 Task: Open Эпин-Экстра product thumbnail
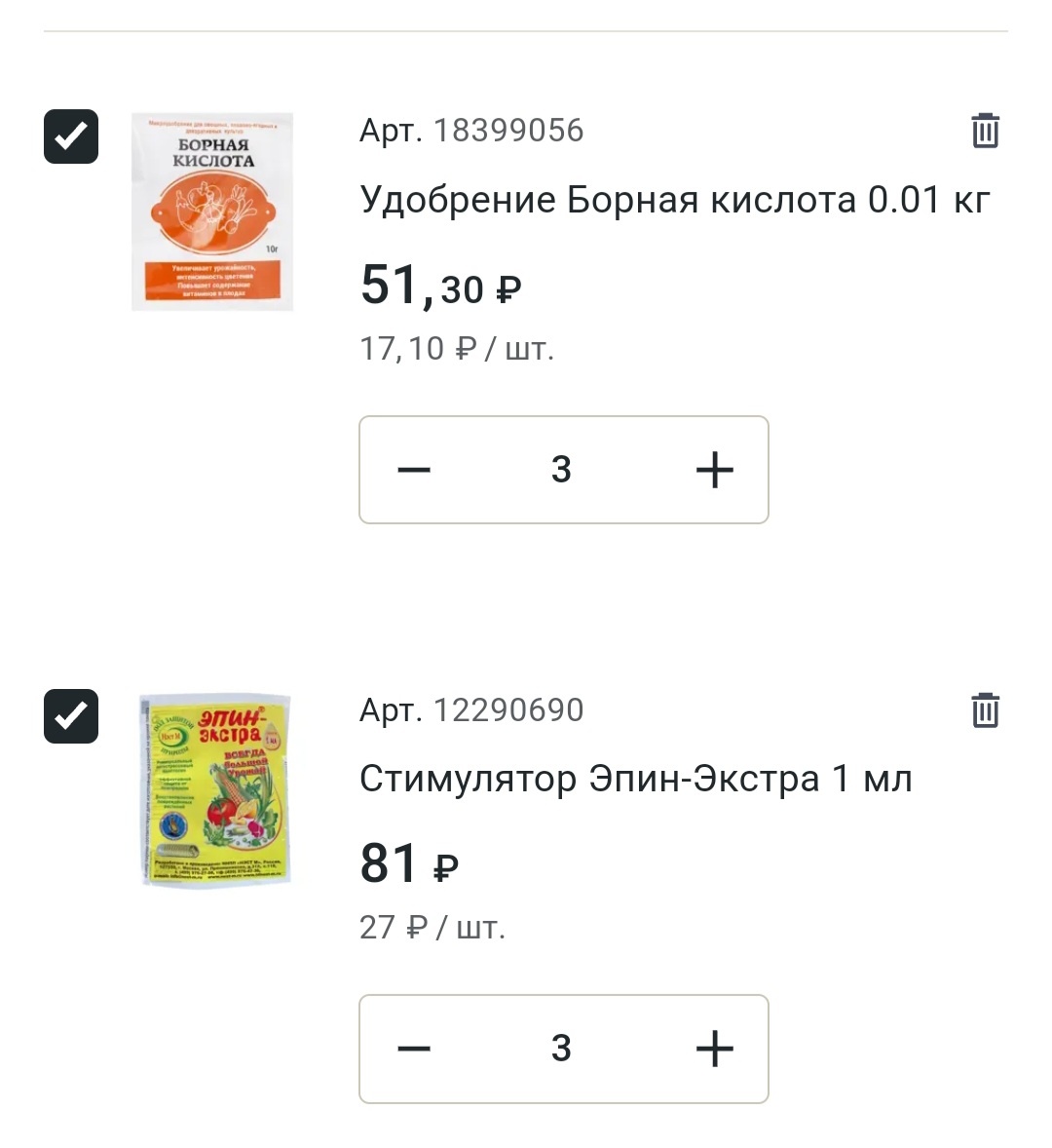tap(214, 789)
